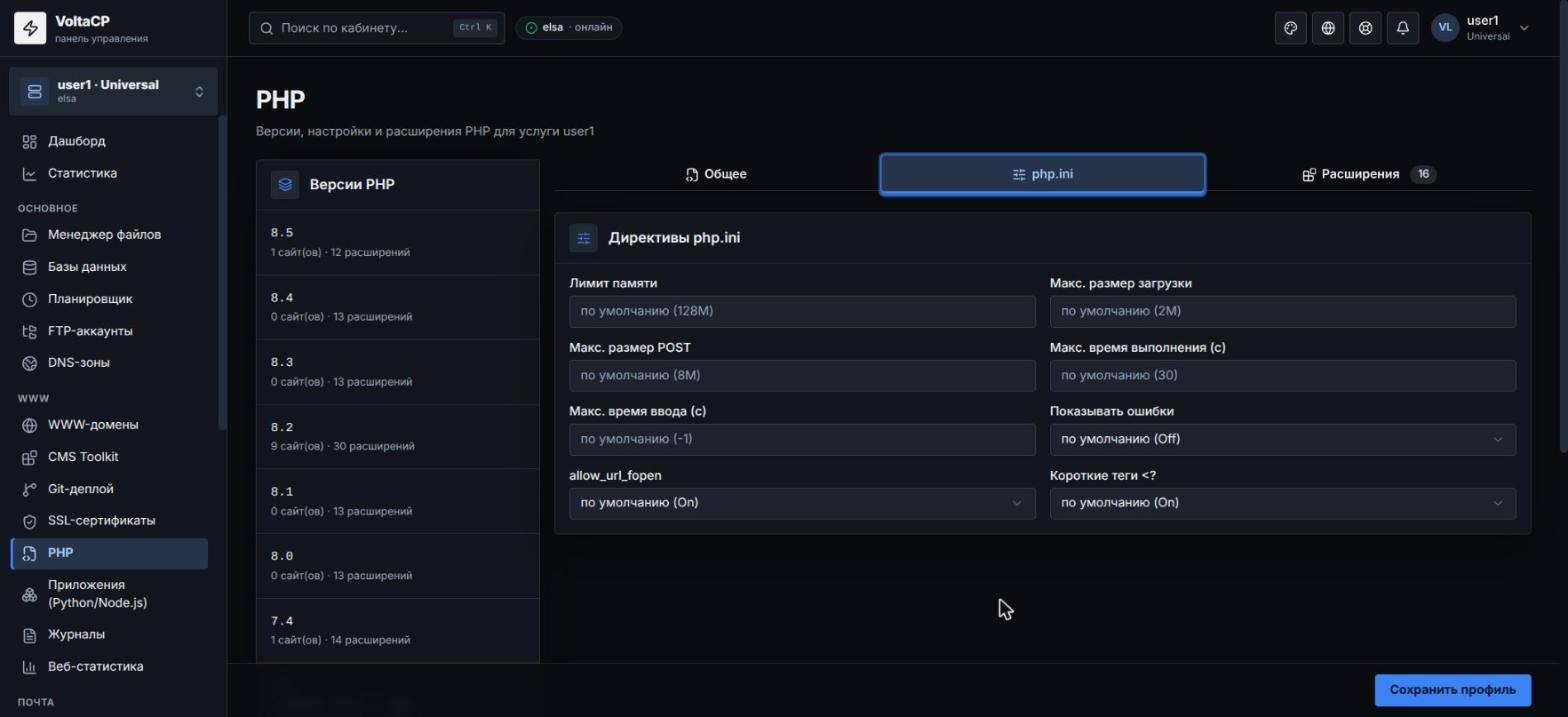Switch to the Общее tab

pyautogui.click(x=716, y=174)
